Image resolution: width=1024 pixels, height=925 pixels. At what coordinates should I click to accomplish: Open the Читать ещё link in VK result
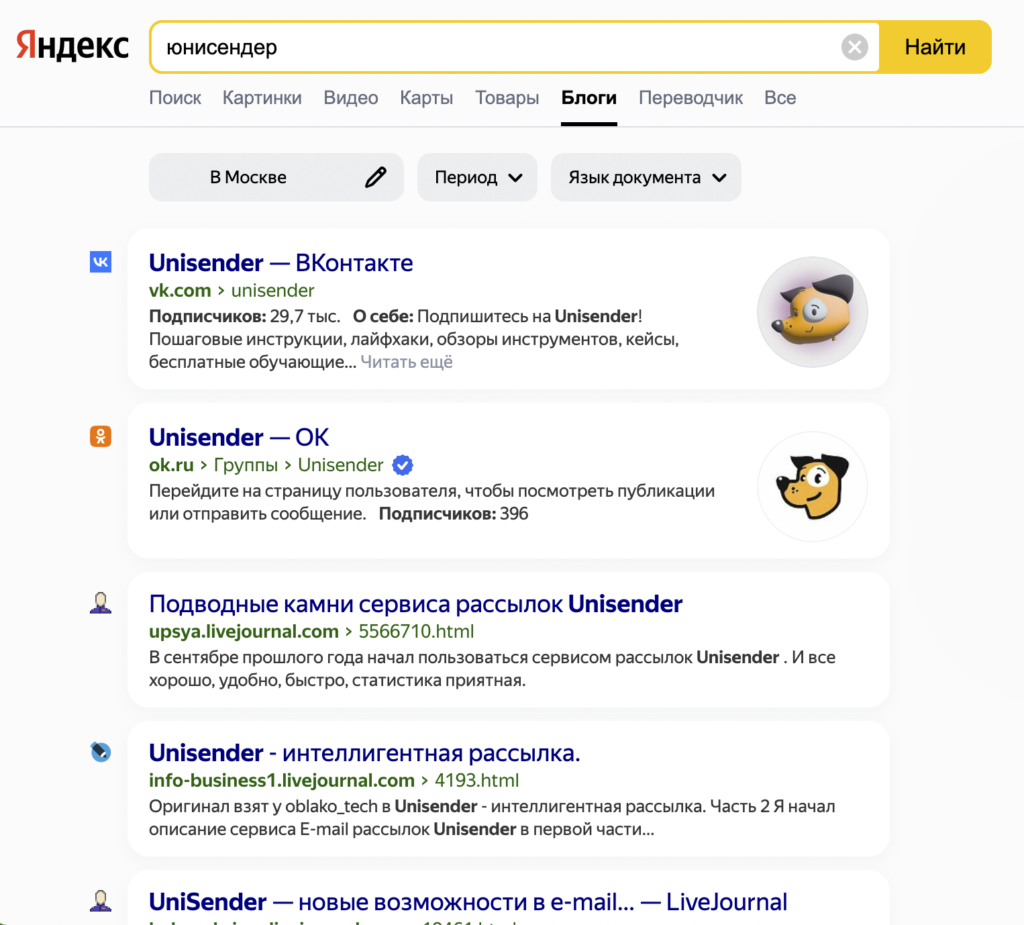pyautogui.click(x=407, y=363)
